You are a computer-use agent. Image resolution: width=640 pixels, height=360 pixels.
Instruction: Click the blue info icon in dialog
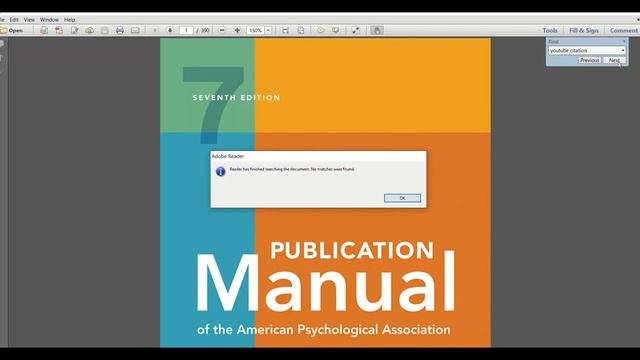[220, 171]
